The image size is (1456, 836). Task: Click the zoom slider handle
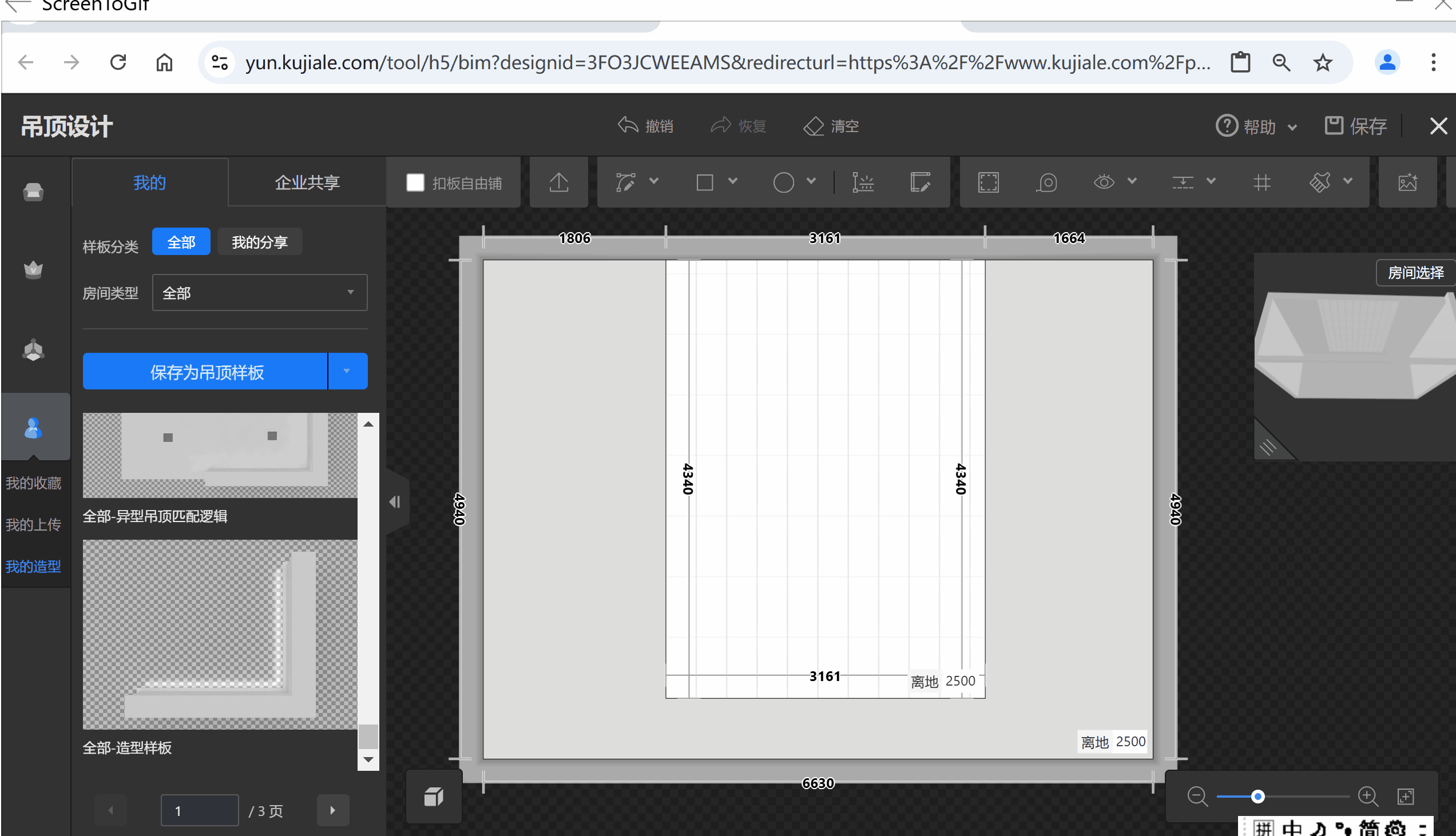point(1258,797)
